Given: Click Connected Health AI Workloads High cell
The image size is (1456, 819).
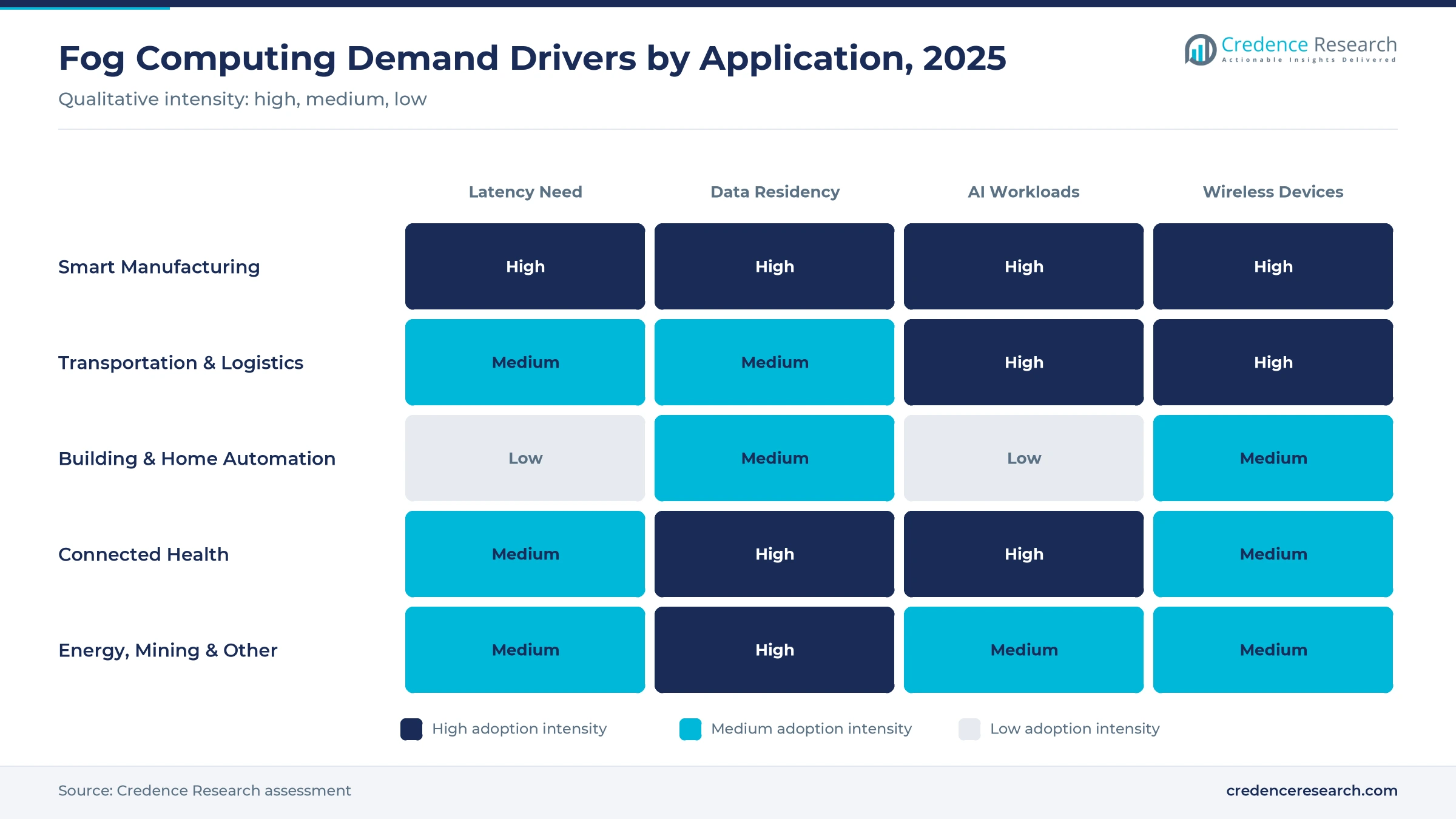Looking at the screenshot, I should [1023, 554].
